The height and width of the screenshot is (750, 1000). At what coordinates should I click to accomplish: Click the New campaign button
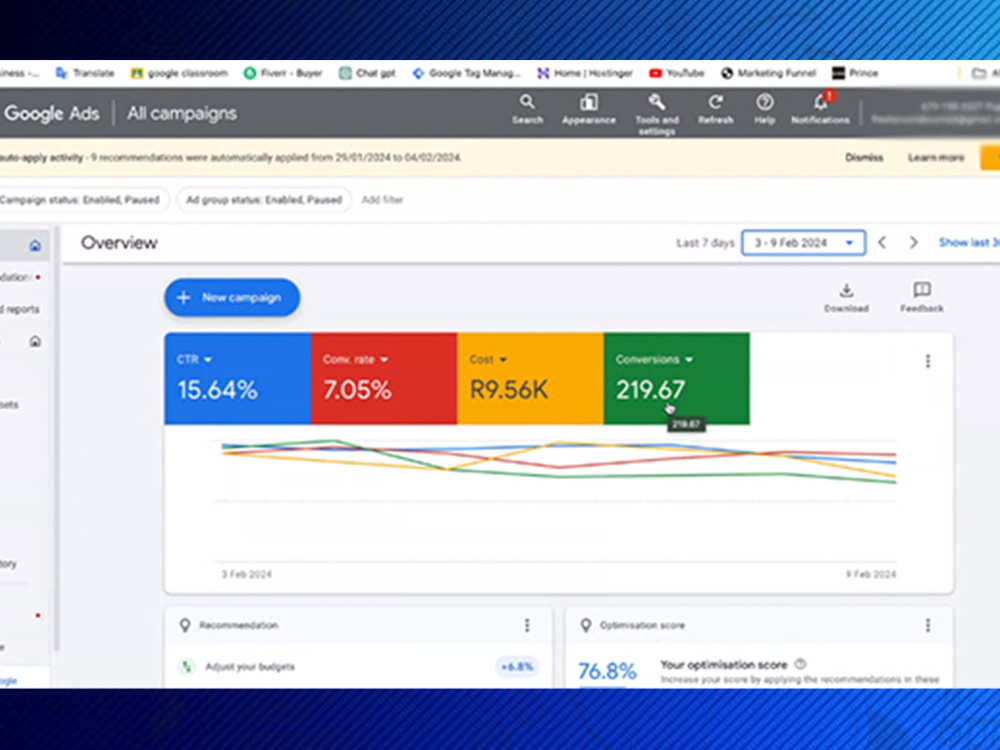232,297
